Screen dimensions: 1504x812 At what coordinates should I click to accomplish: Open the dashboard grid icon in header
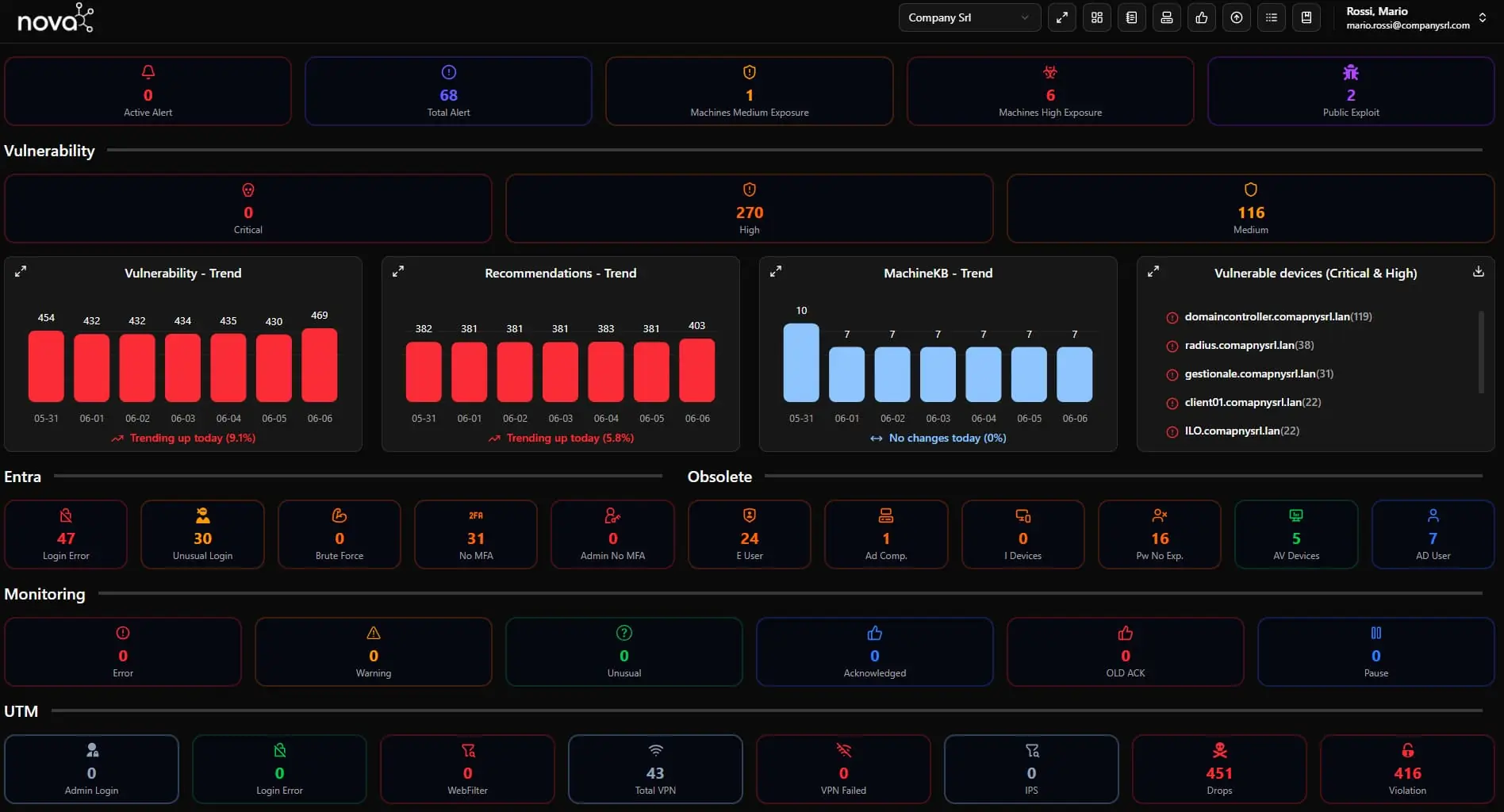point(1097,17)
